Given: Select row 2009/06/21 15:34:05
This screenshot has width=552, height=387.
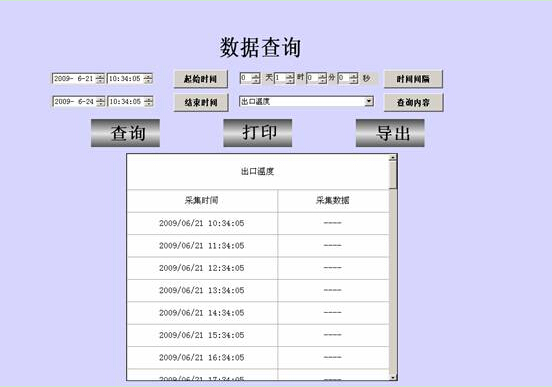Looking at the screenshot, I should coord(258,335).
